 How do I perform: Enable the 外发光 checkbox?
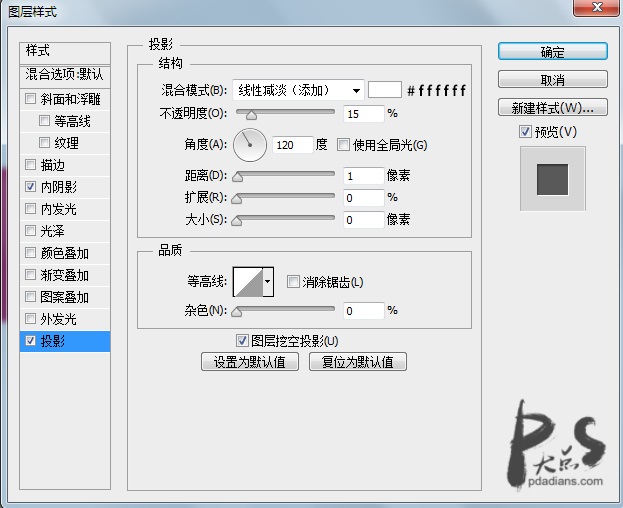(x=30, y=319)
